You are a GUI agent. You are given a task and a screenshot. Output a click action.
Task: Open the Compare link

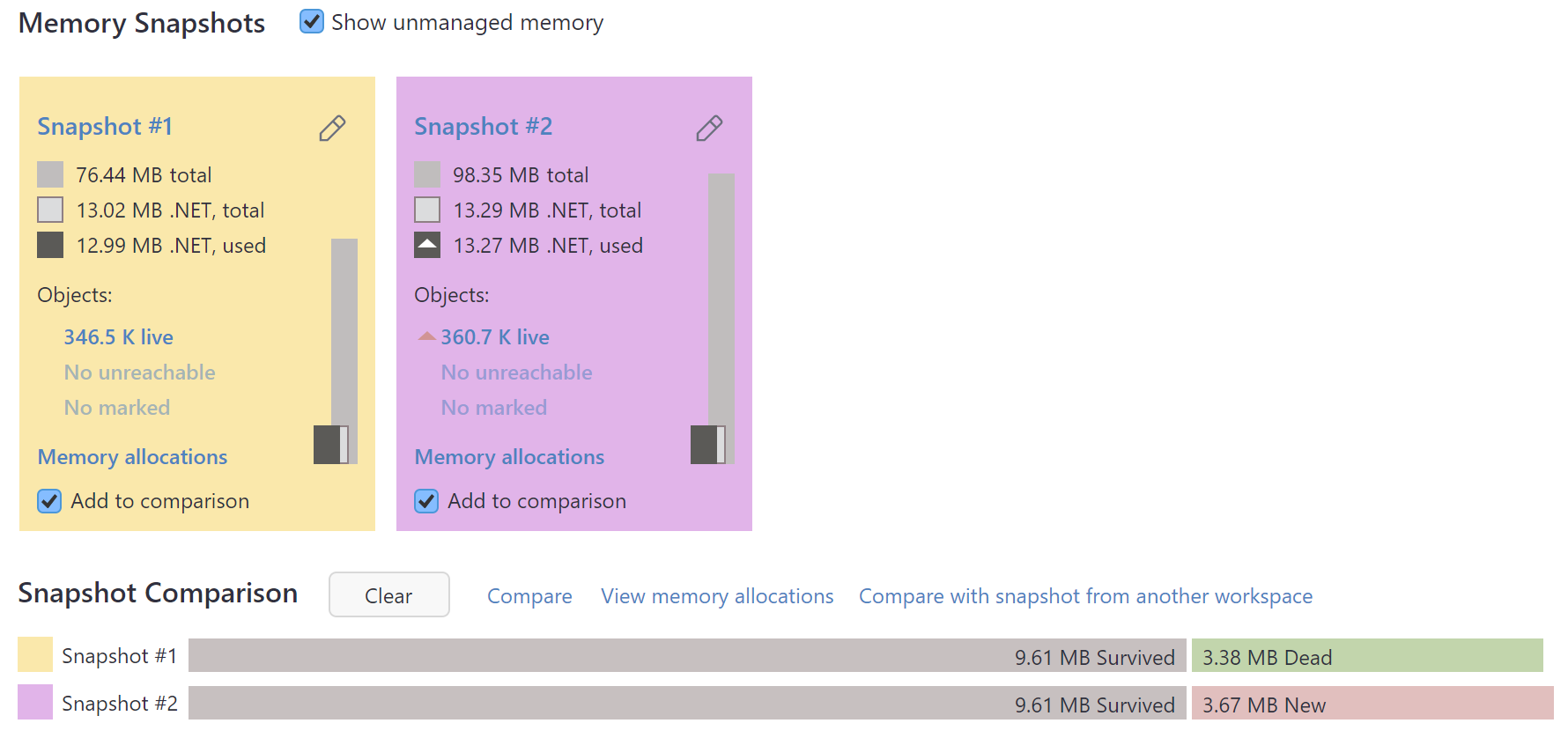(x=529, y=595)
